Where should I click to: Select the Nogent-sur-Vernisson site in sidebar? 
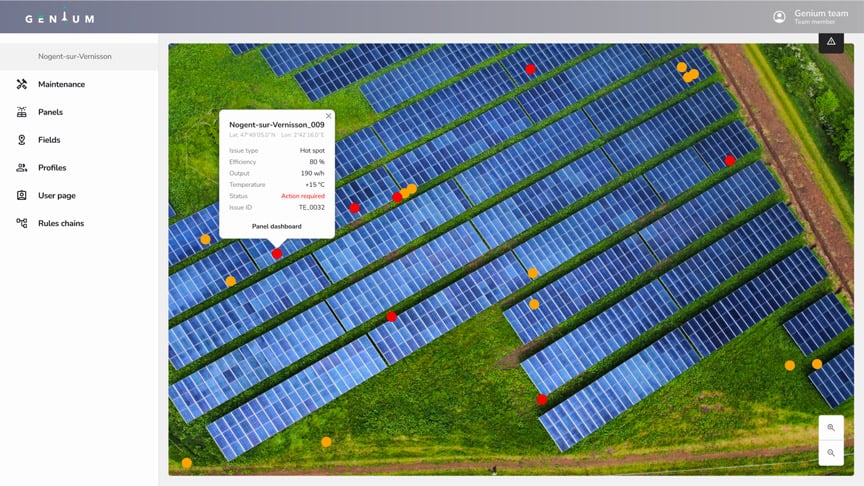(75, 57)
